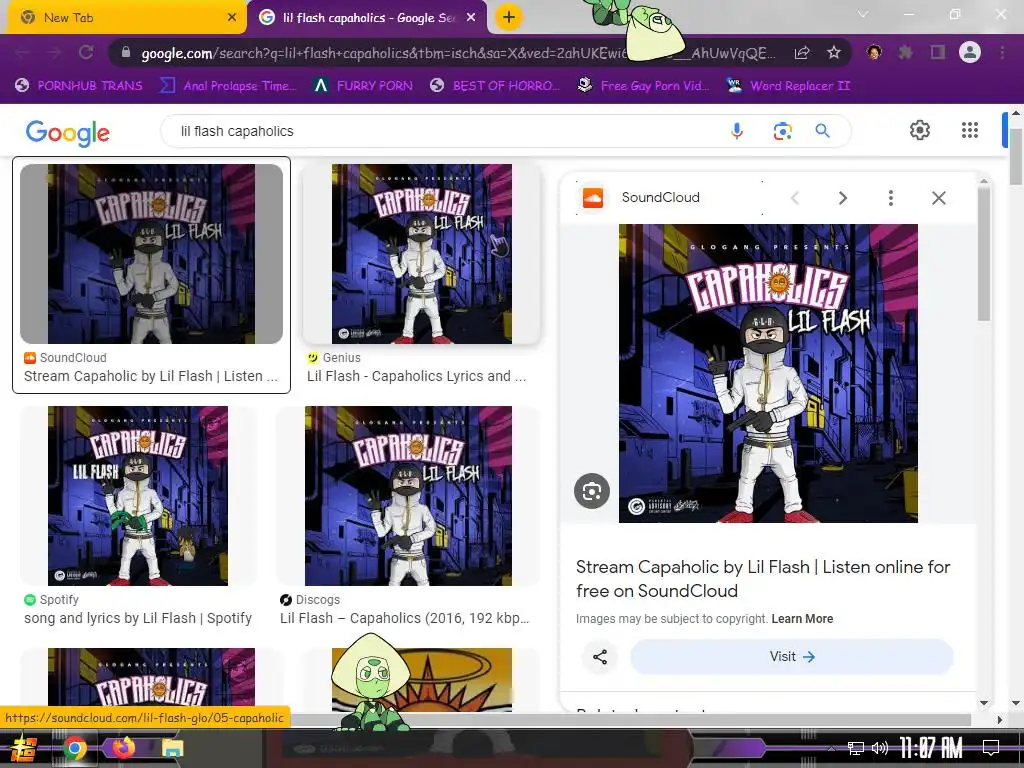
Task: Click 'song and lyrics by Lil Flash | Spotify' caption
Action: [138, 618]
